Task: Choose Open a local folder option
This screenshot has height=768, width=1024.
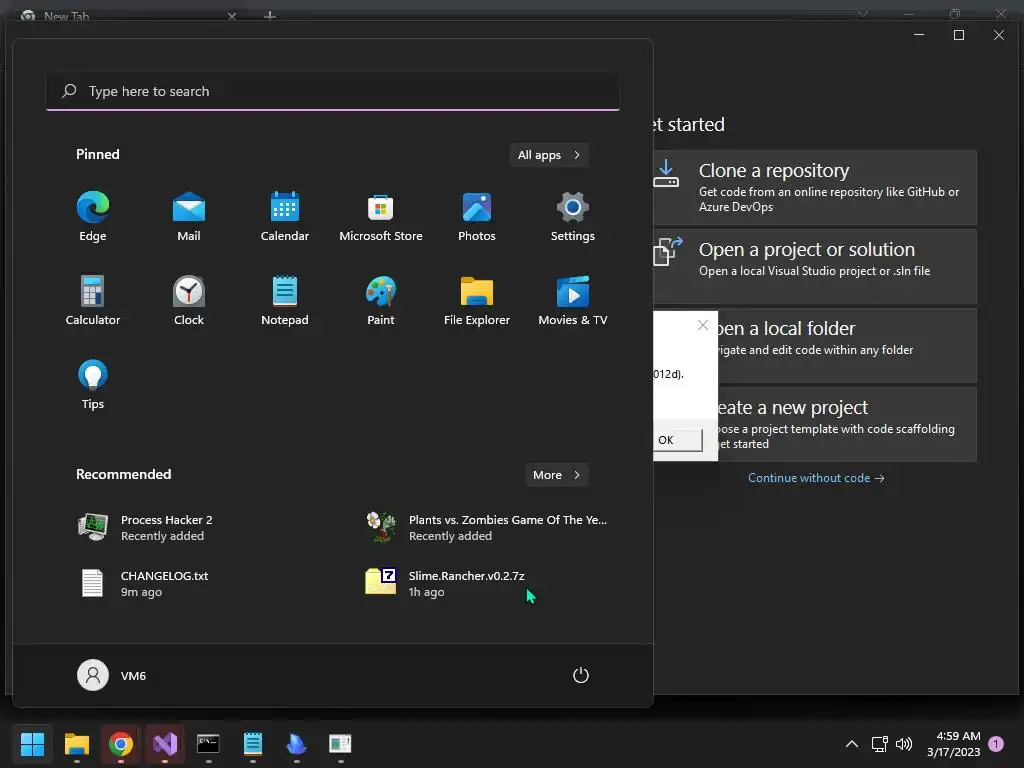Action: click(847, 345)
